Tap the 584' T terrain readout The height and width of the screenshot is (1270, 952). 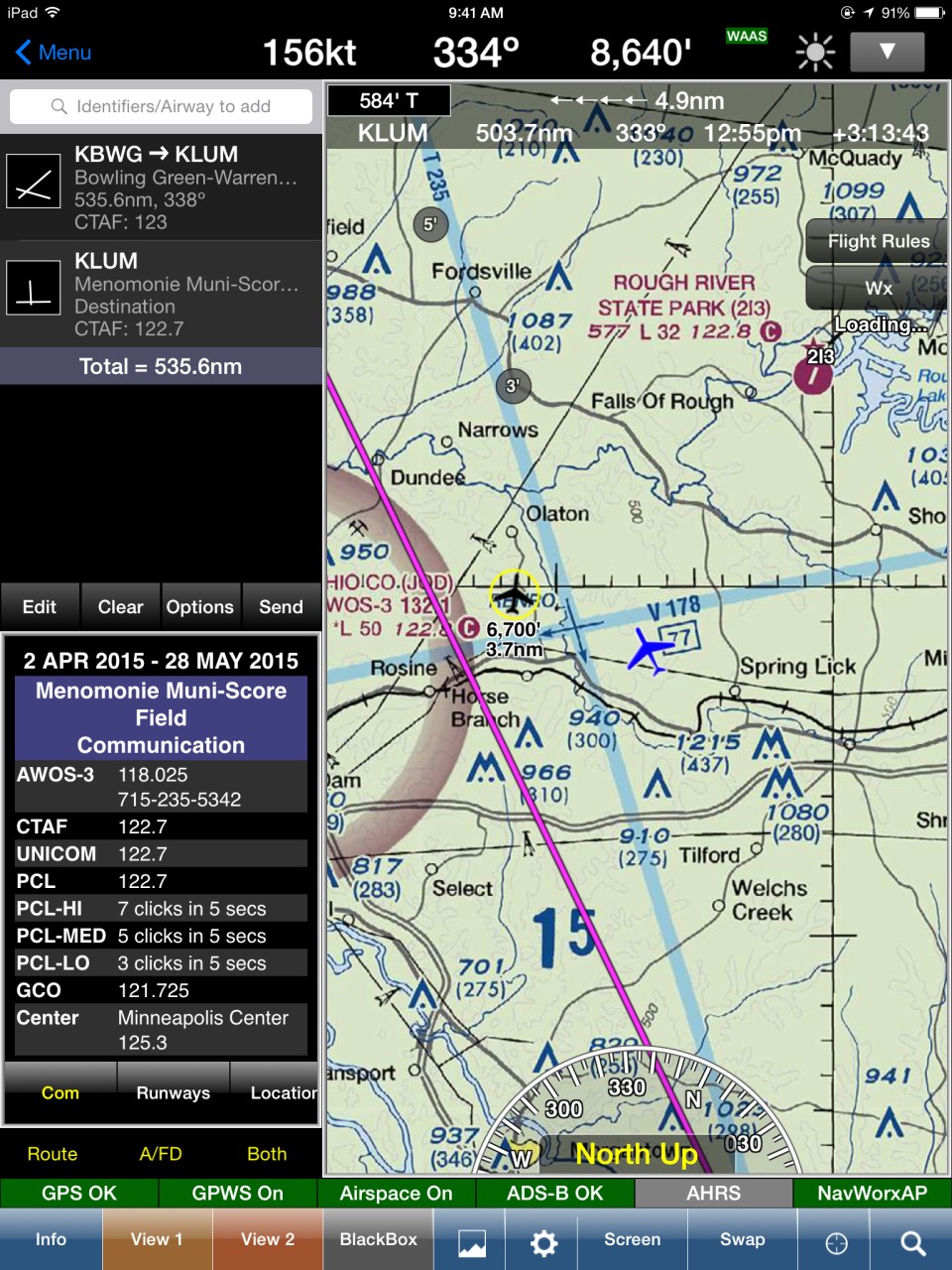(389, 100)
